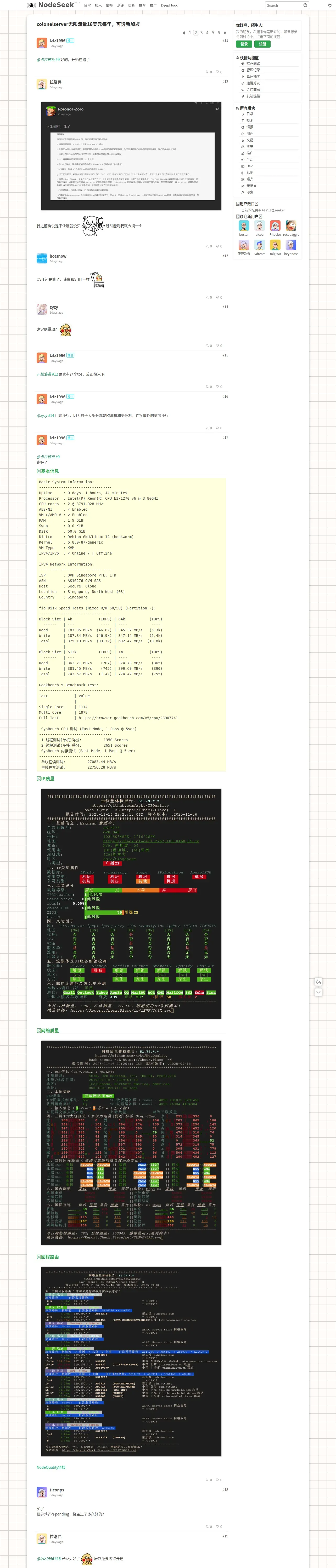Jump to page 1 in pagination
The width and height of the screenshot is (336, 1568).
tap(190, 33)
